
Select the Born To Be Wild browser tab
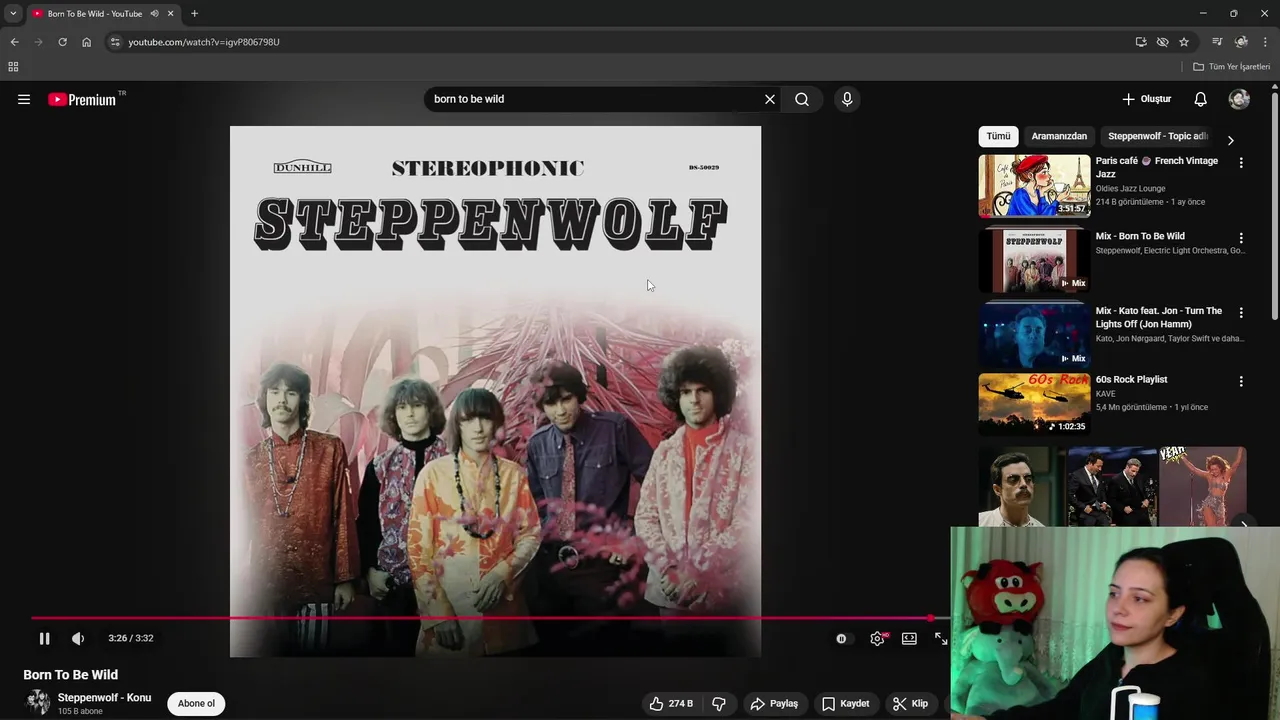pos(95,14)
